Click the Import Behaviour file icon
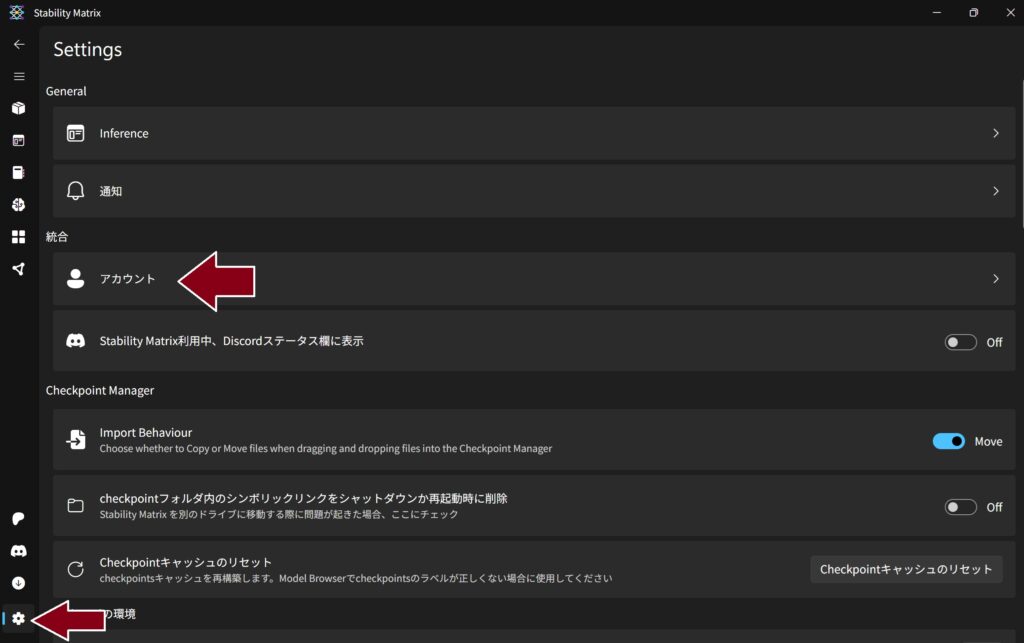 coord(76,439)
